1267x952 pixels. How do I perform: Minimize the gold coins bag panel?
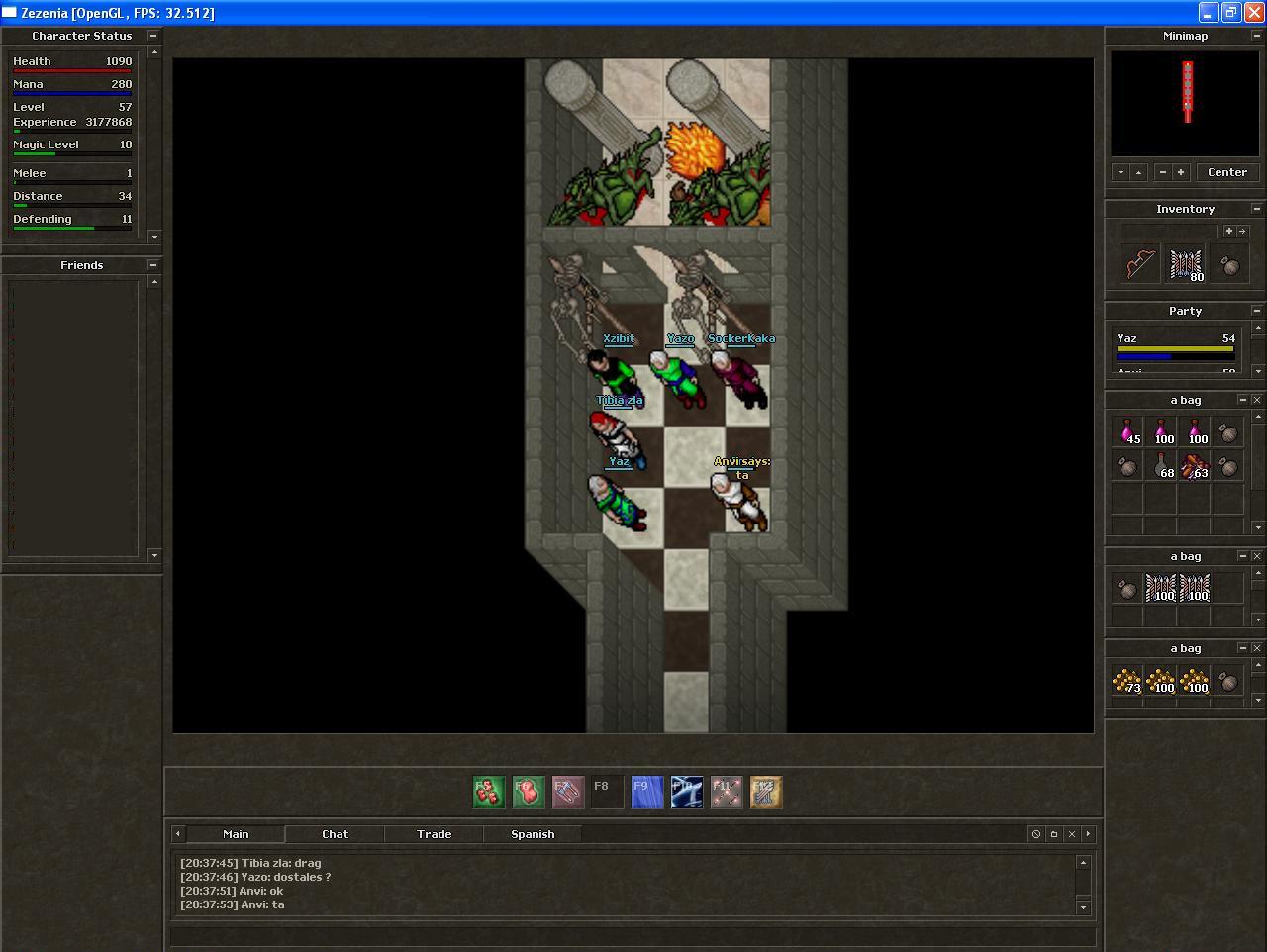1243,648
